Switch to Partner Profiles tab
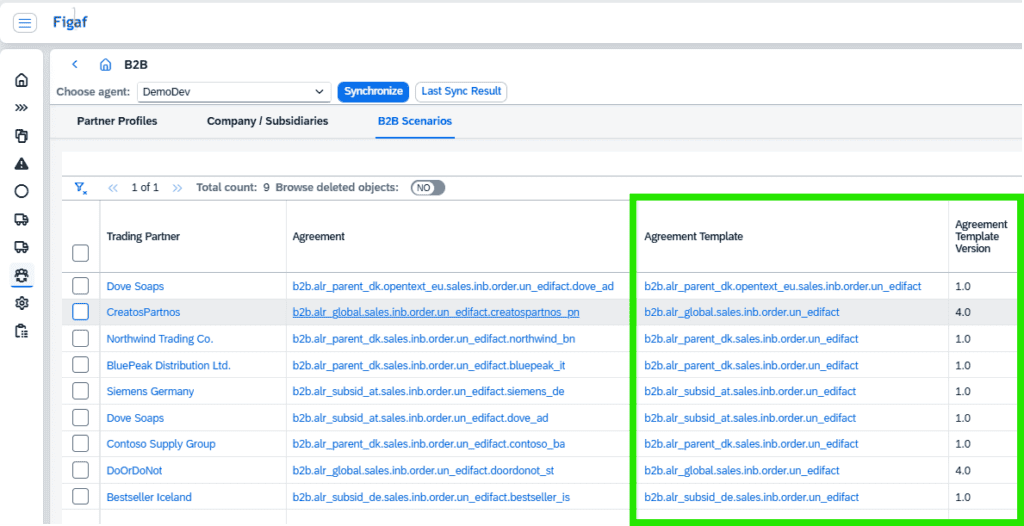Screen dimensions: 1024x526 tap(117, 121)
